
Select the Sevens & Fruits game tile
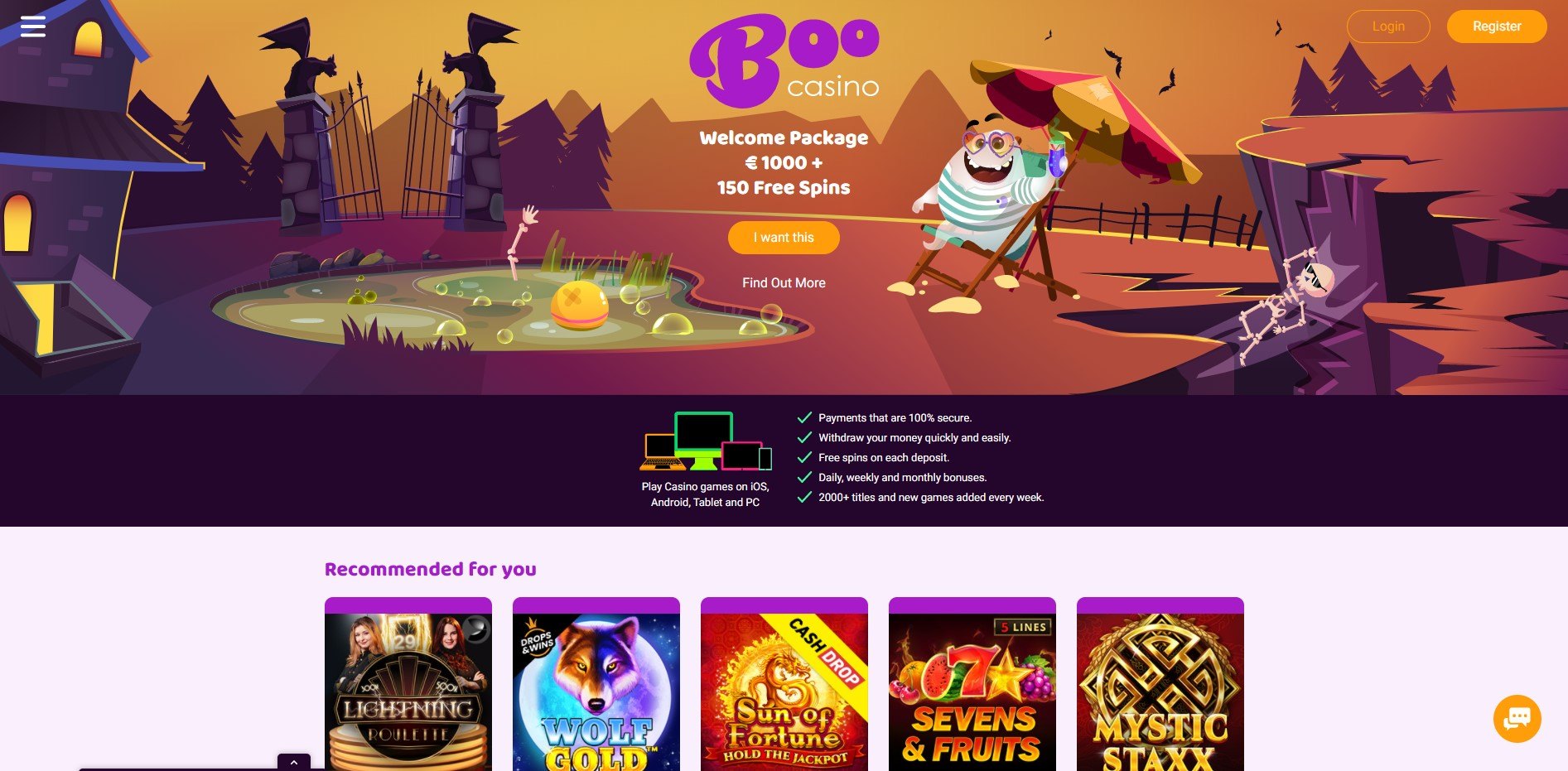(972, 685)
